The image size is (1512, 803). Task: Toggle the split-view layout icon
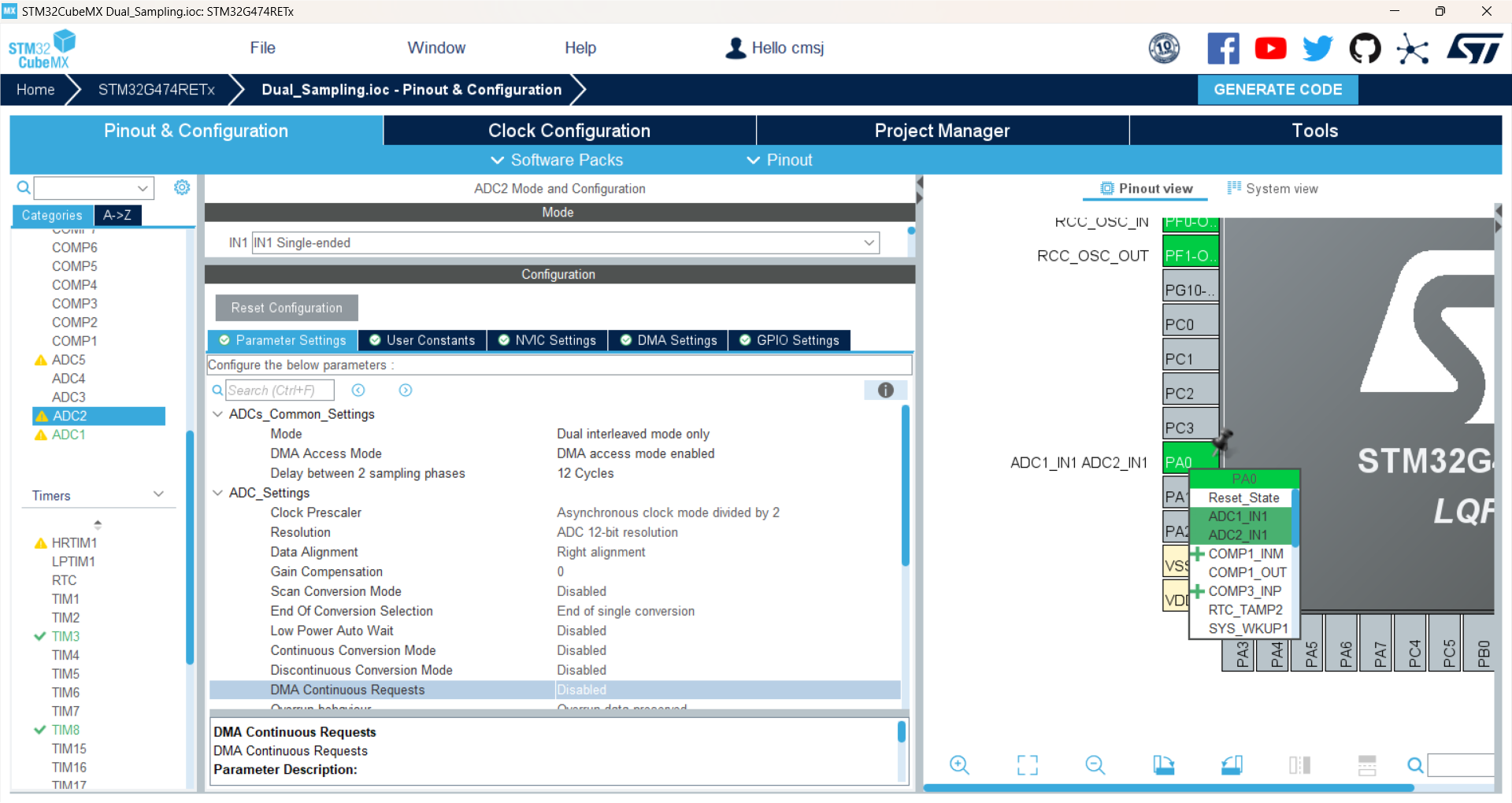(1300, 765)
